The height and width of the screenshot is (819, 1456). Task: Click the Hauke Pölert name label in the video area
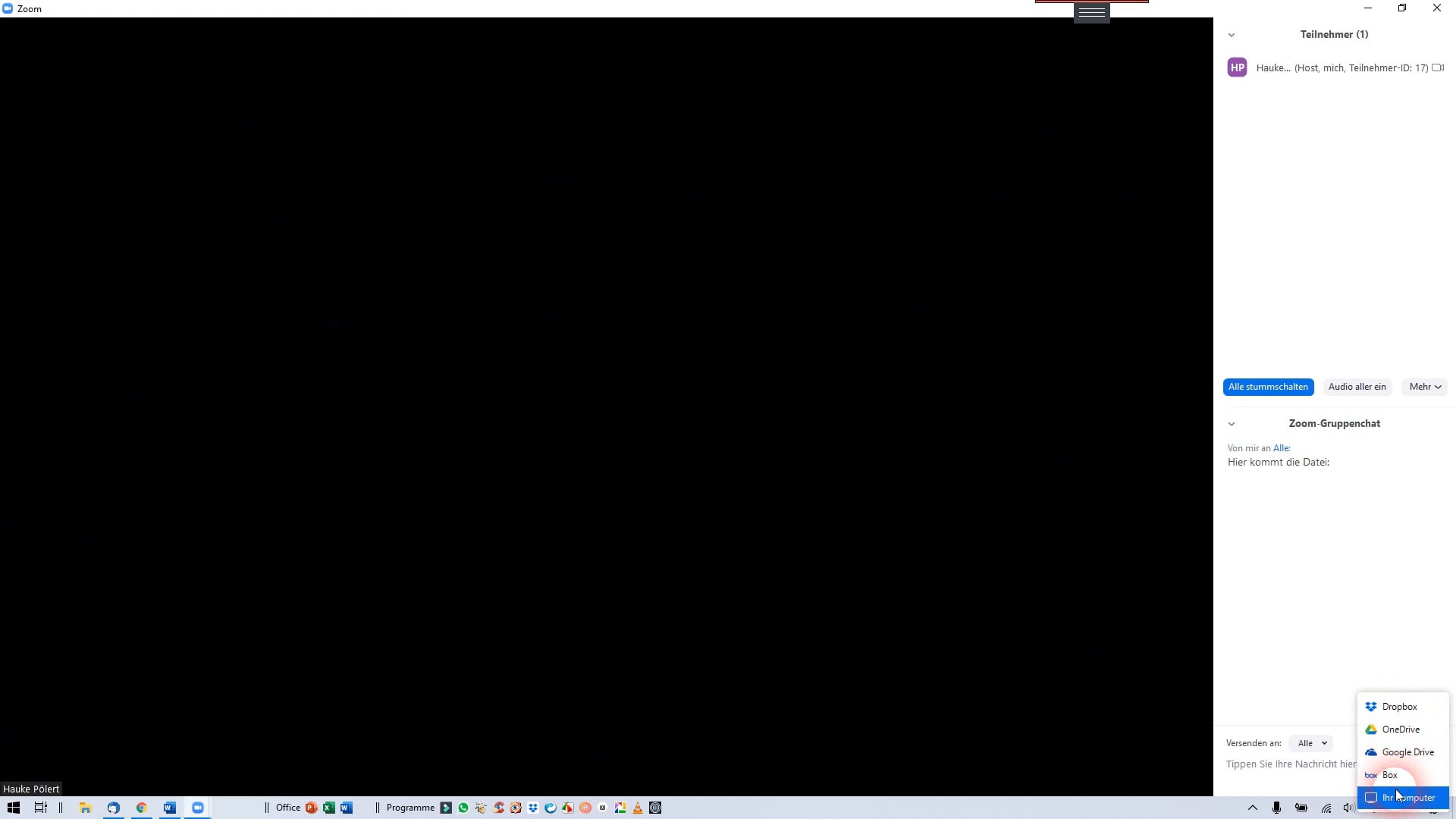pyautogui.click(x=31, y=789)
